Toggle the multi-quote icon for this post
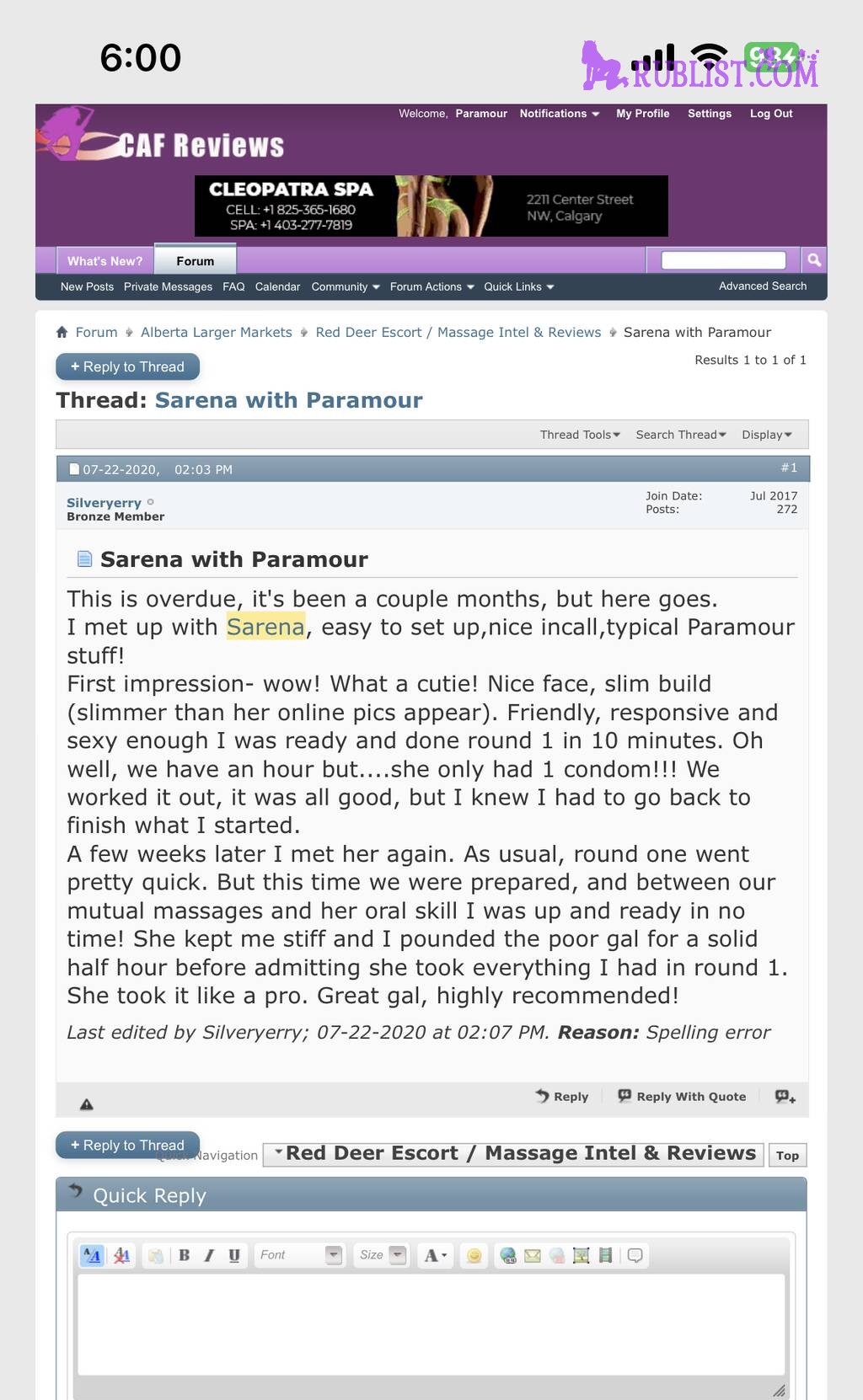863x1400 pixels. (785, 1096)
